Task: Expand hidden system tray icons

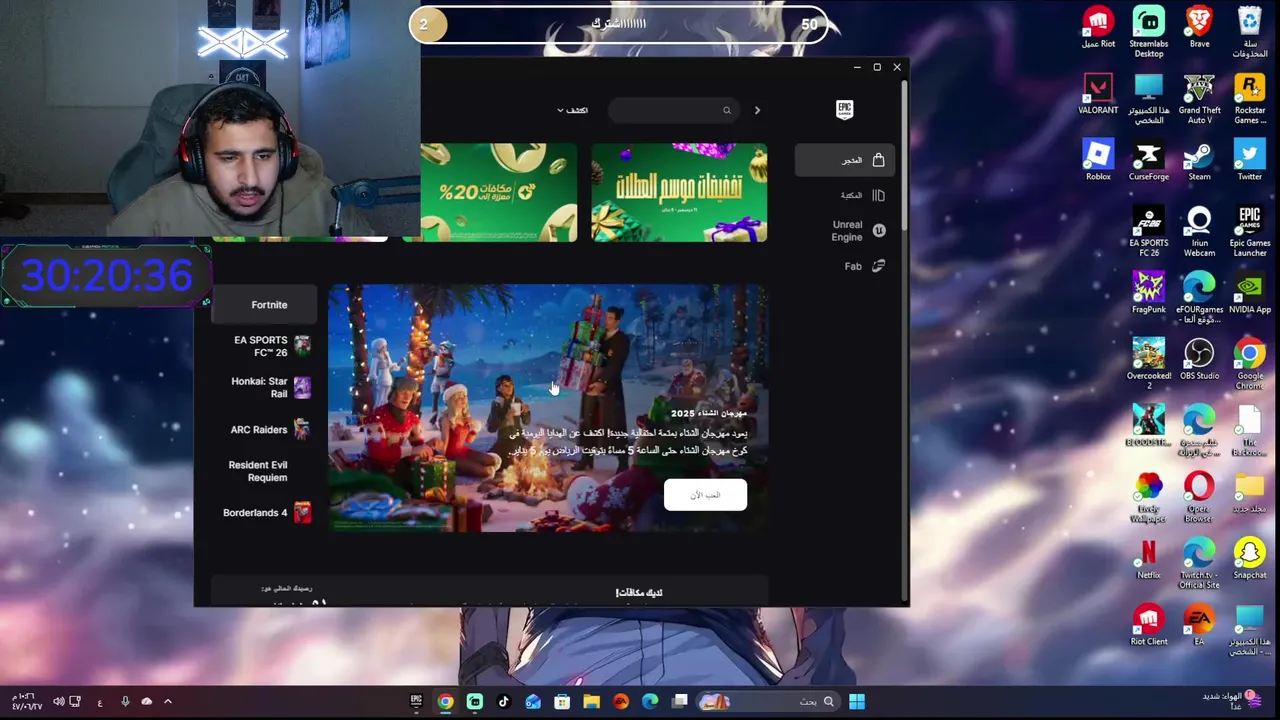Action: coord(168,702)
